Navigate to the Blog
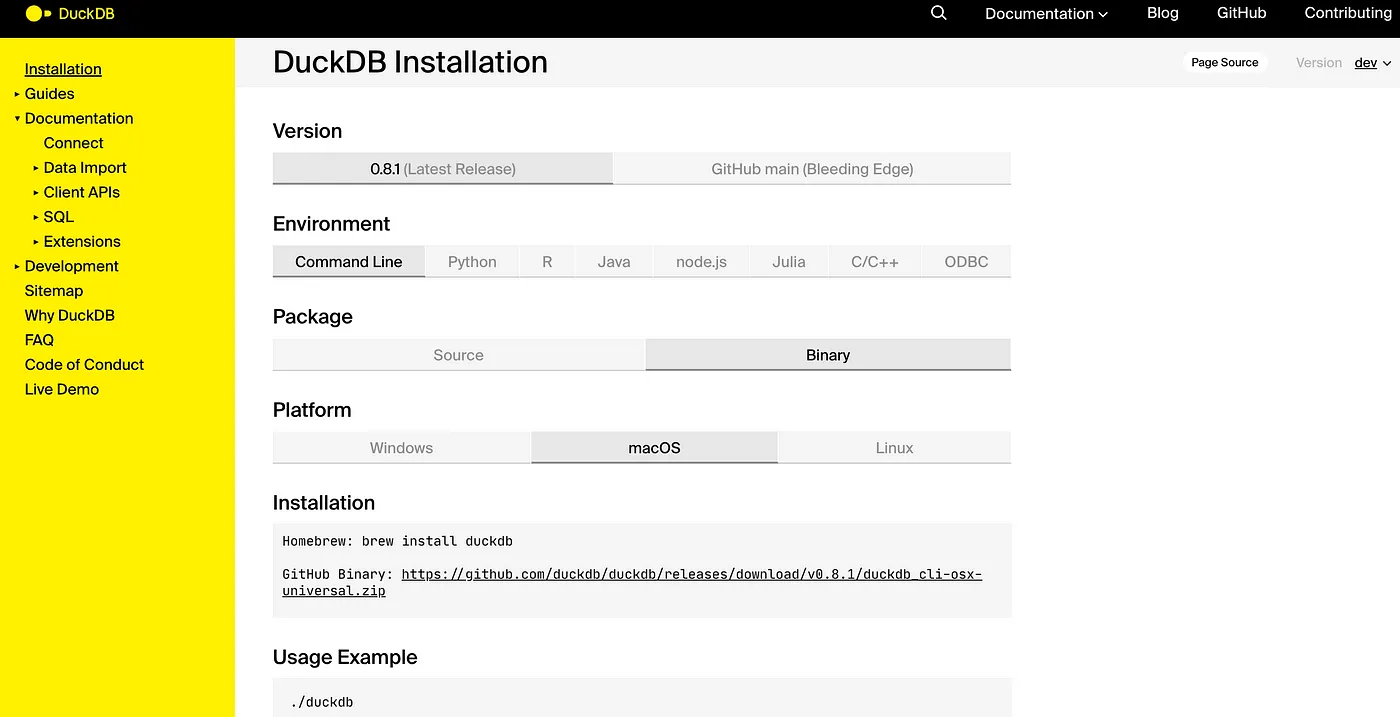Screen dimensions: 1400x717 coord(1162,13)
